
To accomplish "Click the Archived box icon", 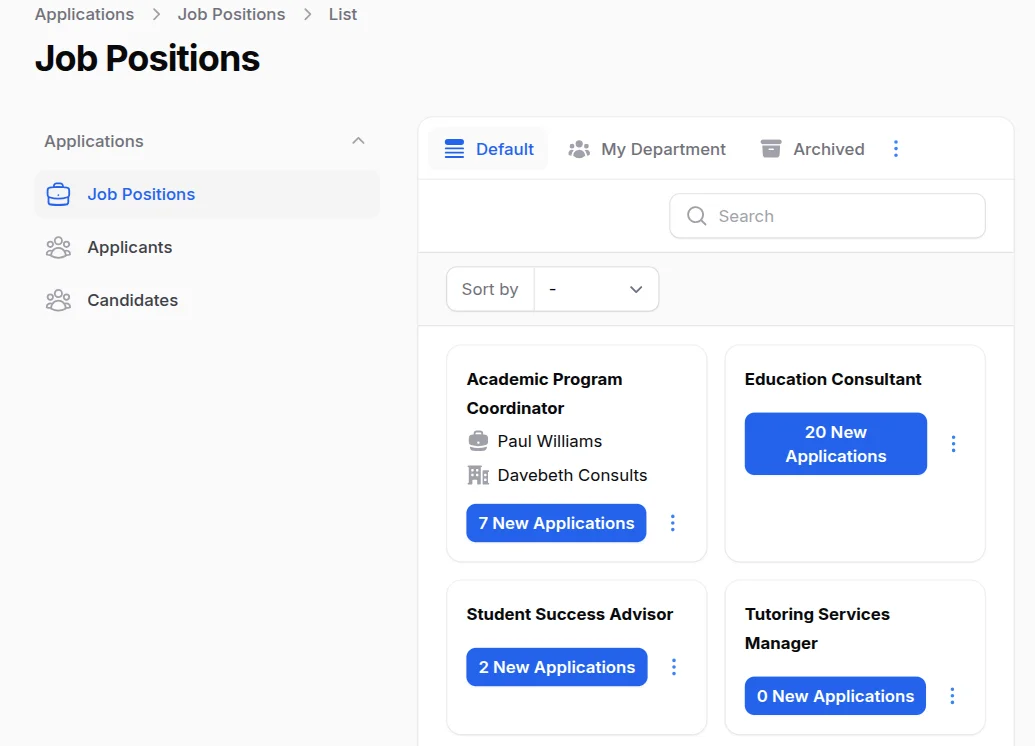I will (771, 149).
